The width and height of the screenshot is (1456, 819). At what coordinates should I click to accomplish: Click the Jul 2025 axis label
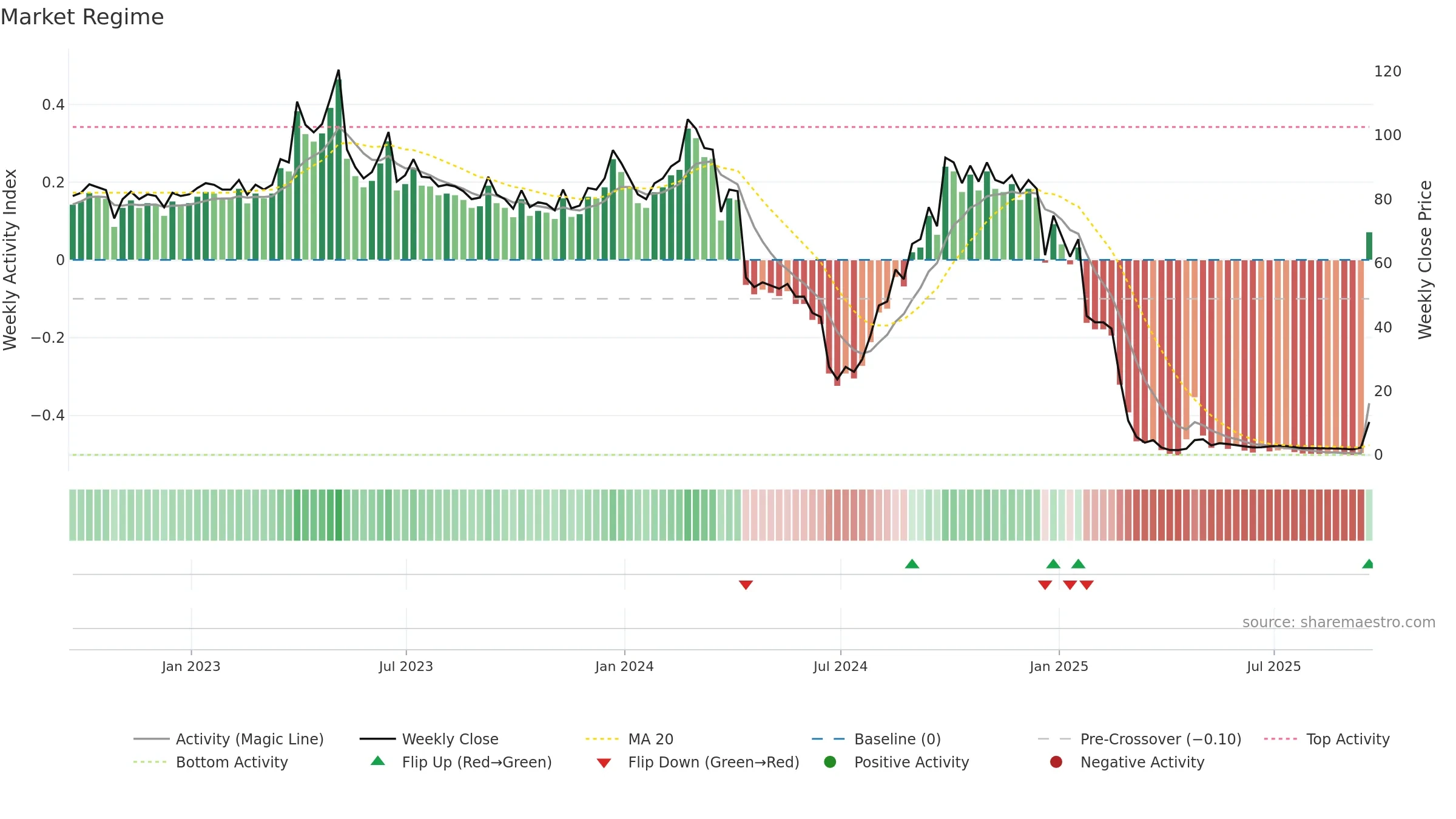click(x=1274, y=666)
